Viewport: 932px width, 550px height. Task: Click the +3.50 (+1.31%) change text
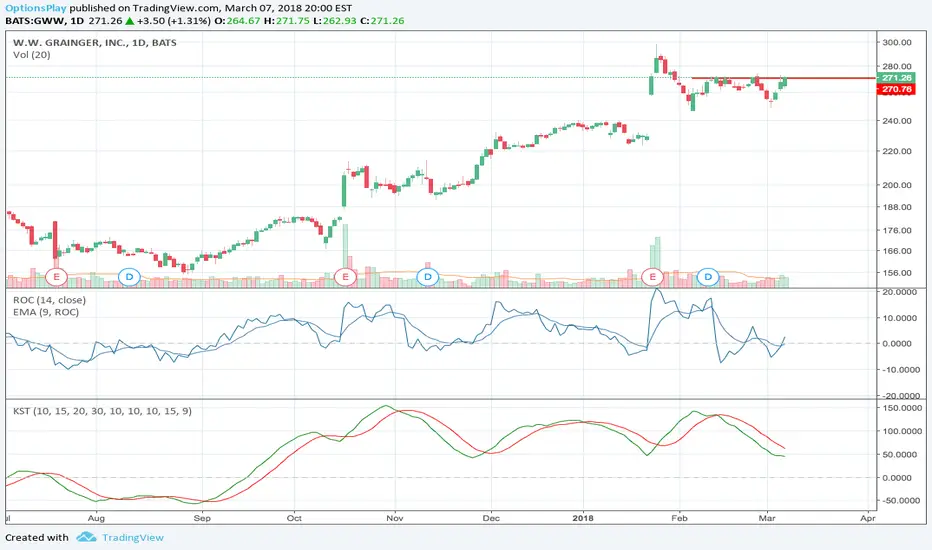point(174,21)
